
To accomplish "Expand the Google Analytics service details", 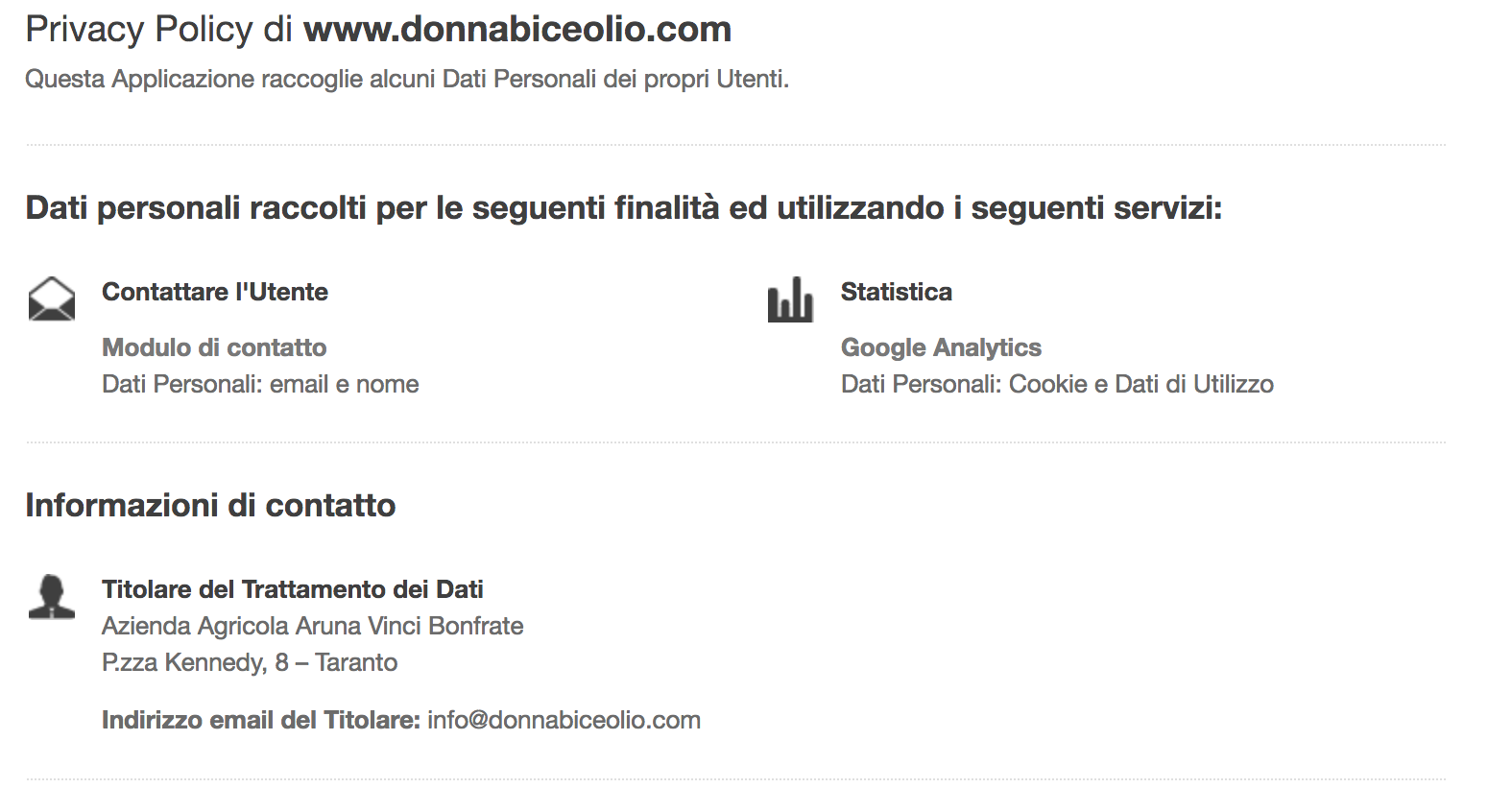I will pyautogui.click(x=941, y=347).
